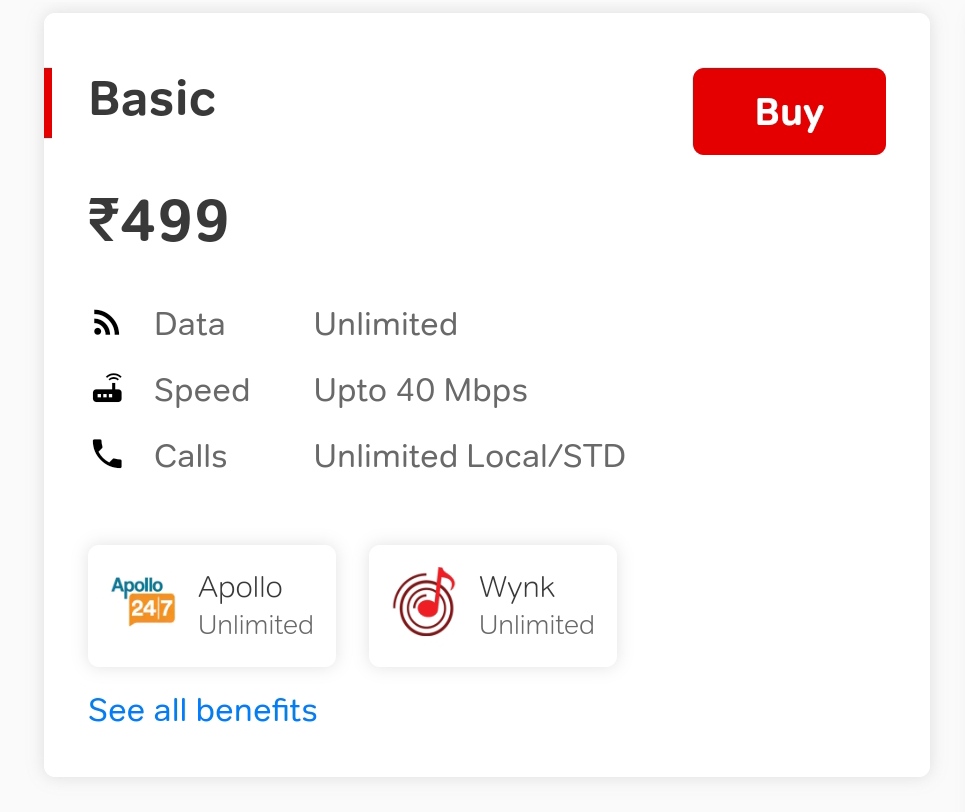Image resolution: width=965 pixels, height=812 pixels.
Task: Select the Wynk Unlimited benefit card
Action: click(x=493, y=606)
